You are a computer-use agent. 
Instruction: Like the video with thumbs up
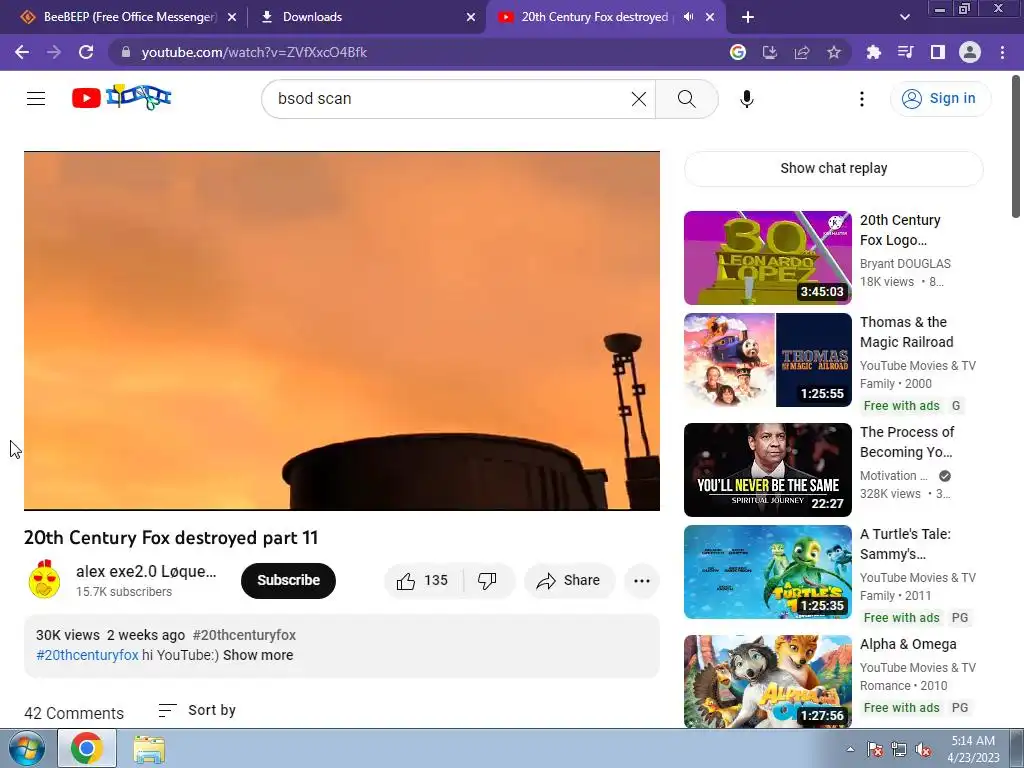point(423,581)
